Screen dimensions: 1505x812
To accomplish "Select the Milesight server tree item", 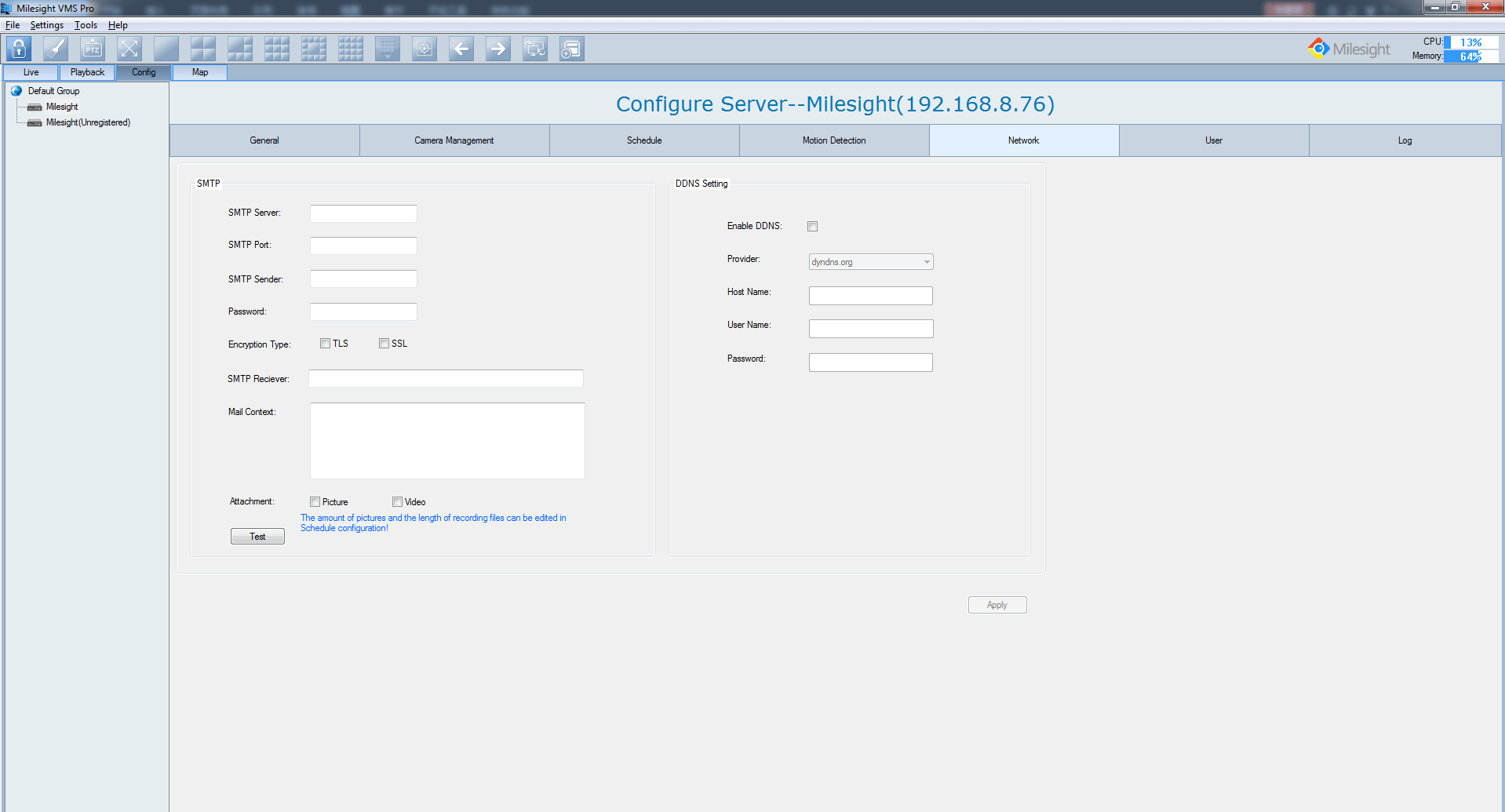I will [x=62, y=107].
